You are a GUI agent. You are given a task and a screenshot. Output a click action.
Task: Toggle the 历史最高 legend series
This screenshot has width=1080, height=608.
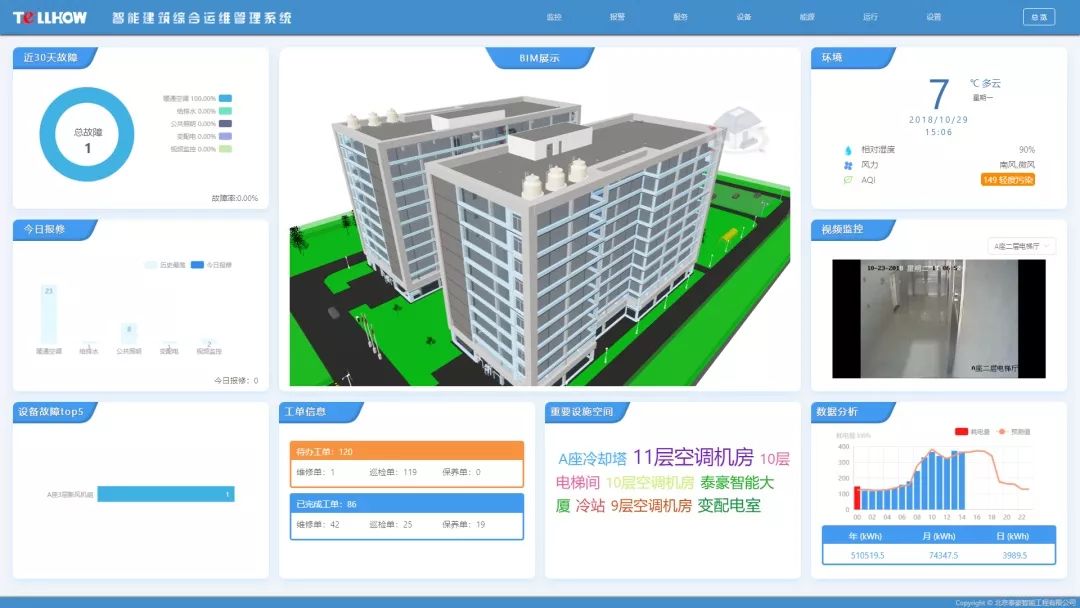click(x=166, y=265)
